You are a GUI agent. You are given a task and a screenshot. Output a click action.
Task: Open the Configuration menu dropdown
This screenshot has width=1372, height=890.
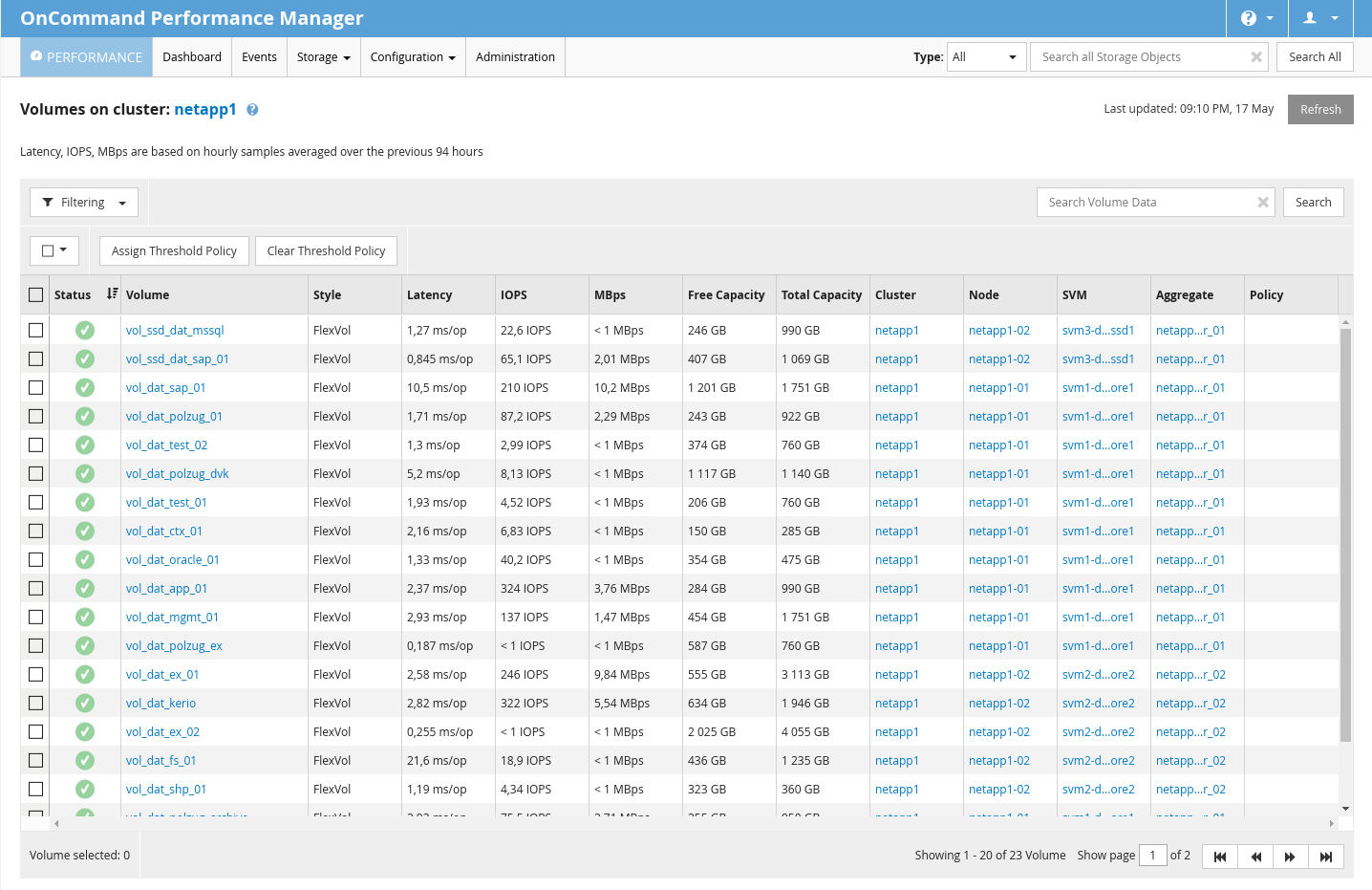point(413,57)
